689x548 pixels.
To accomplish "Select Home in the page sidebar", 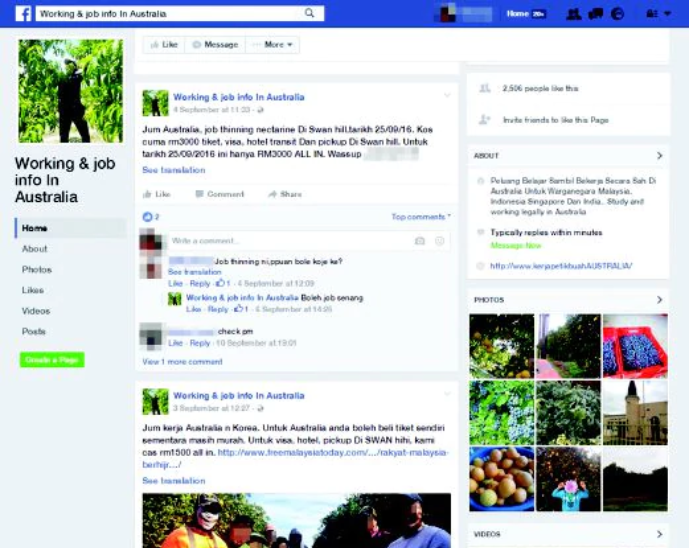I will [x=70, y=228].
